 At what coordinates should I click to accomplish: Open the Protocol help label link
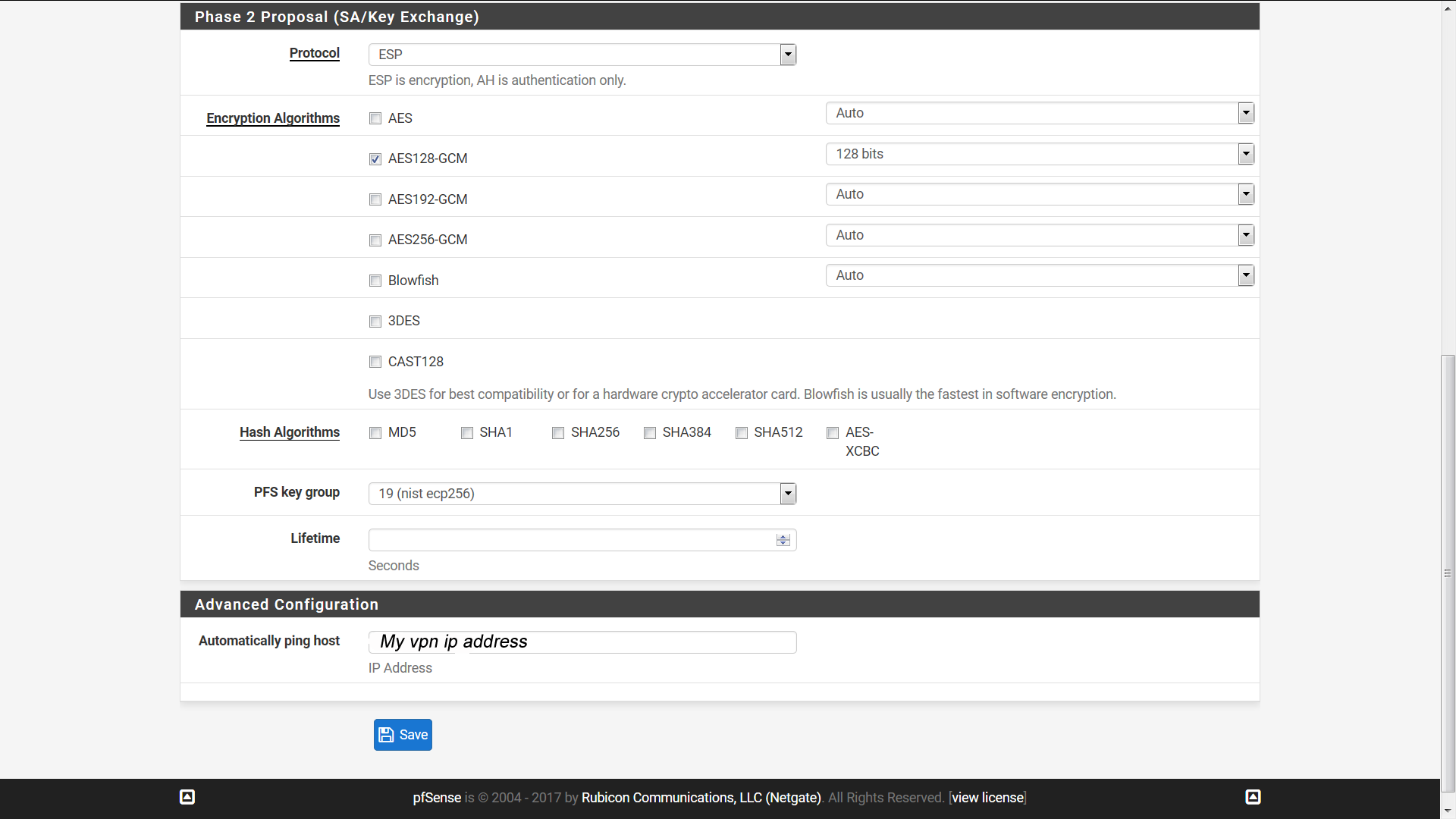(315, 53)
